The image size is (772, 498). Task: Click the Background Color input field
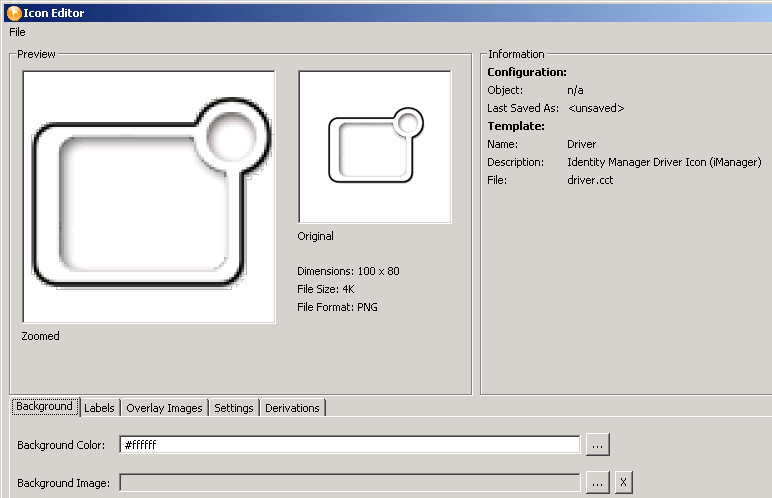point(350,445)
